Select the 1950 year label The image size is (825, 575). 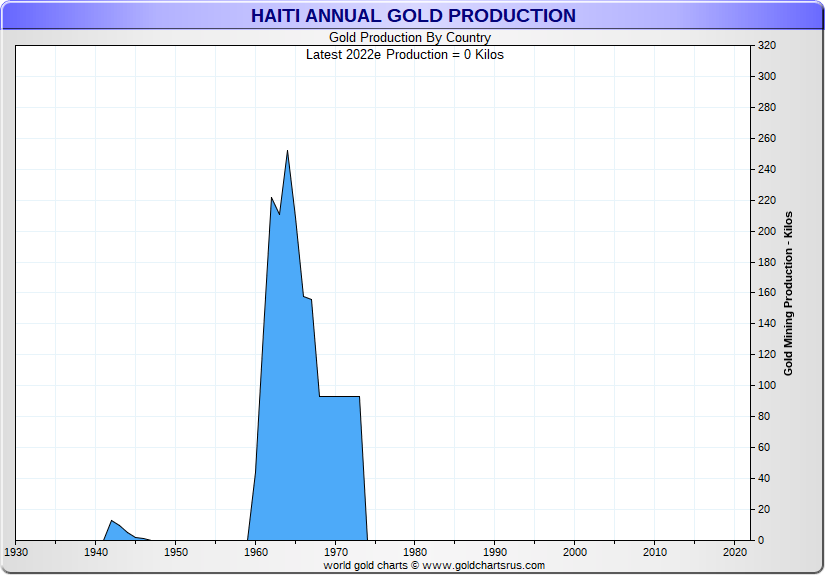pyautogui.click(x=175, y=551)
